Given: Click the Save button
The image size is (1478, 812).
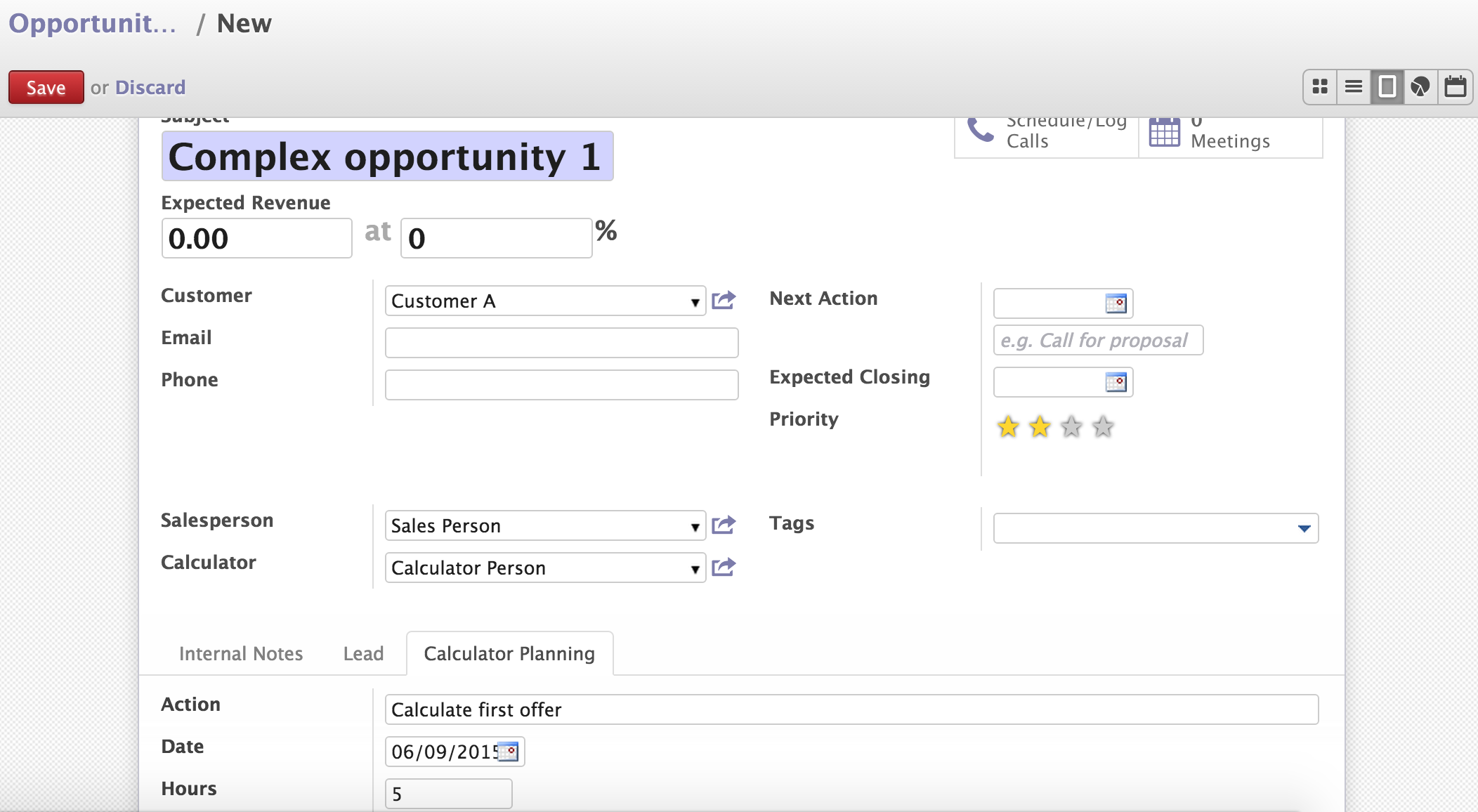Looking at the screenshot, I should click(46, 87).
